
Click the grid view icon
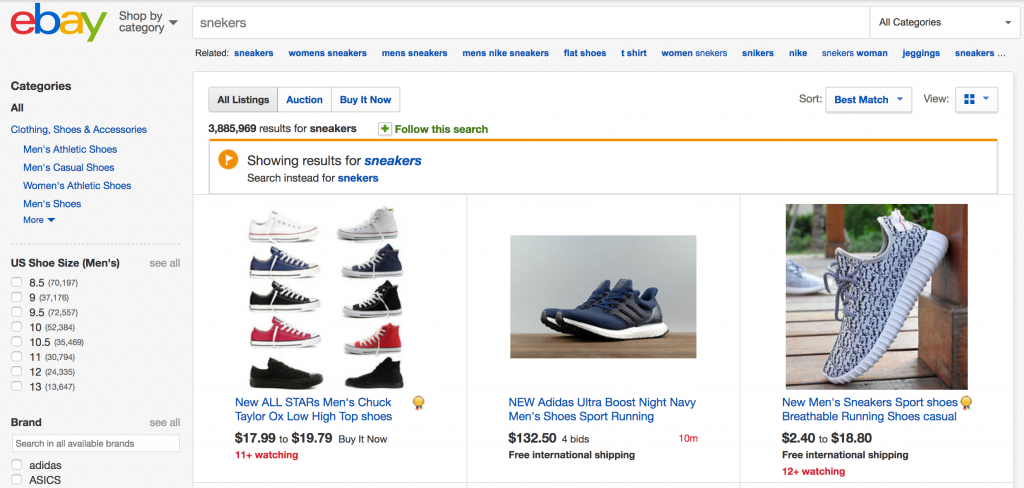click(968, 99)
